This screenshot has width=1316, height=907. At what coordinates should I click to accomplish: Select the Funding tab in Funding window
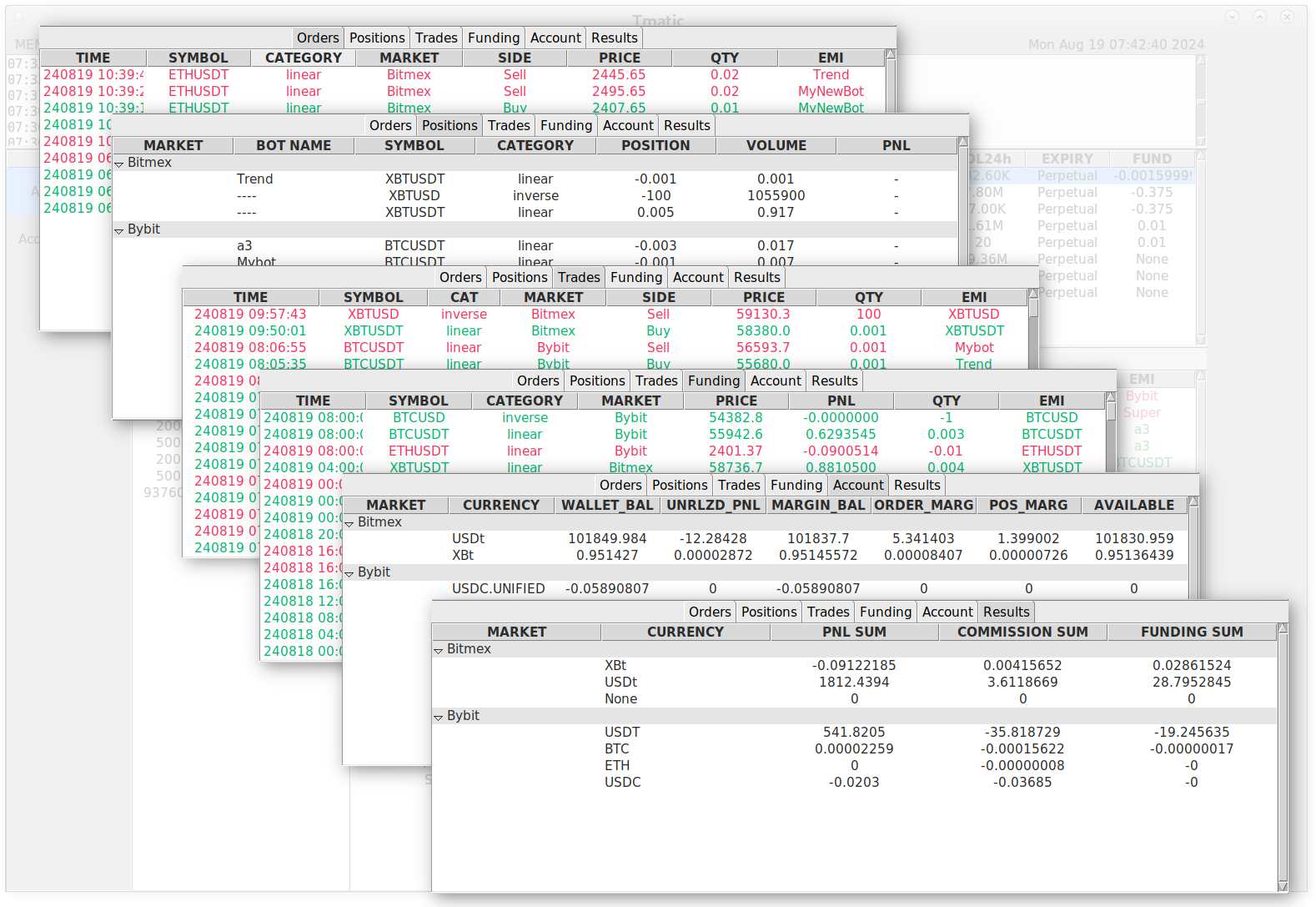pyautogui.click(x=714, y=380)
